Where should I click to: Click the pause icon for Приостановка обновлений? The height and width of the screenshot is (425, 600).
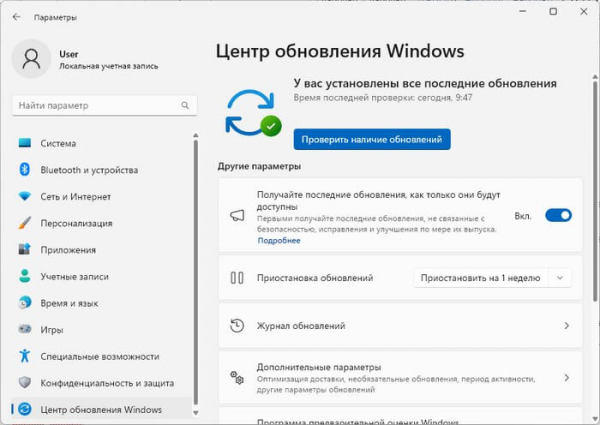click(237, 278)
